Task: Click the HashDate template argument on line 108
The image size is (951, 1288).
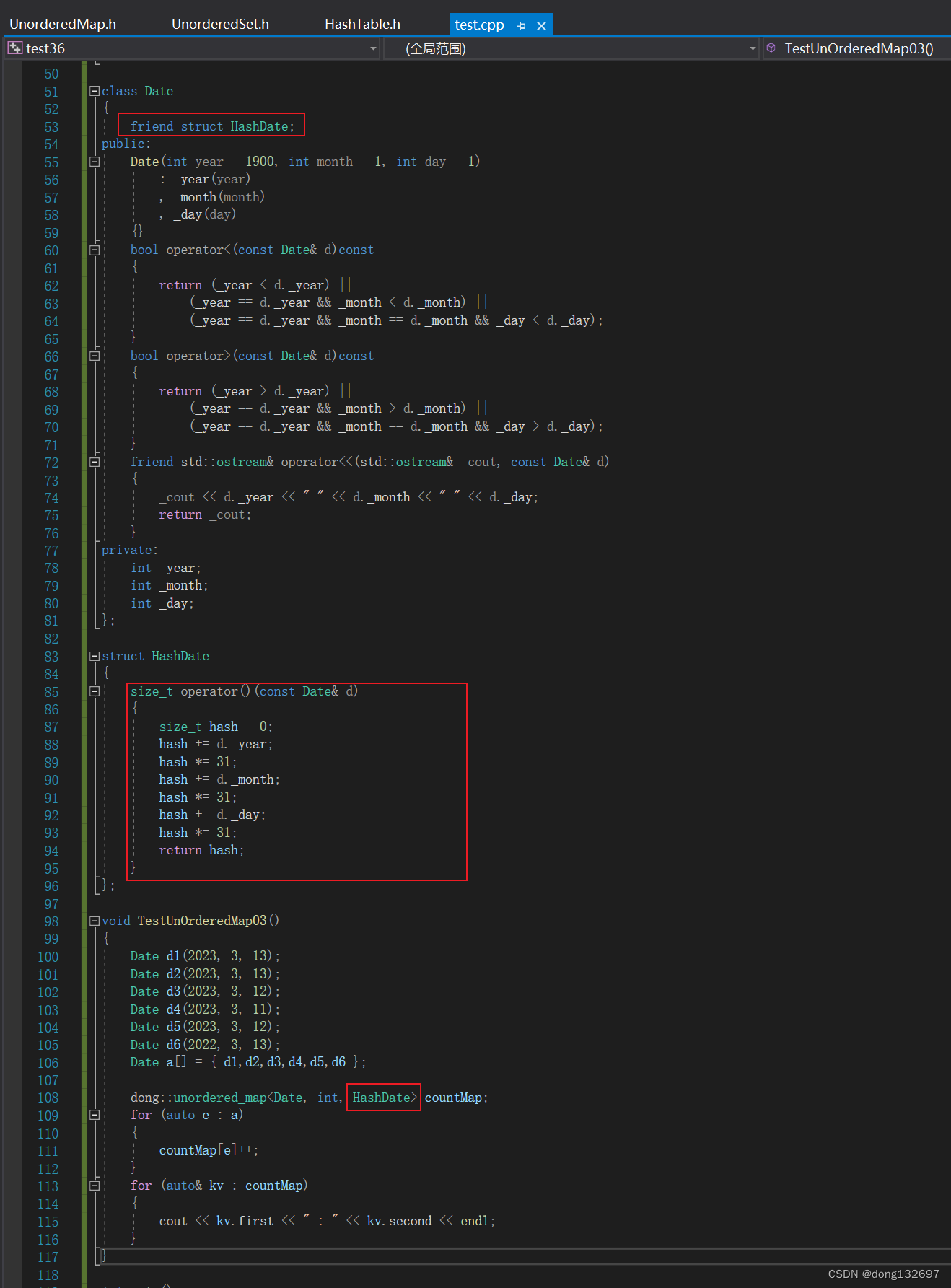Action: (381, 1098)
